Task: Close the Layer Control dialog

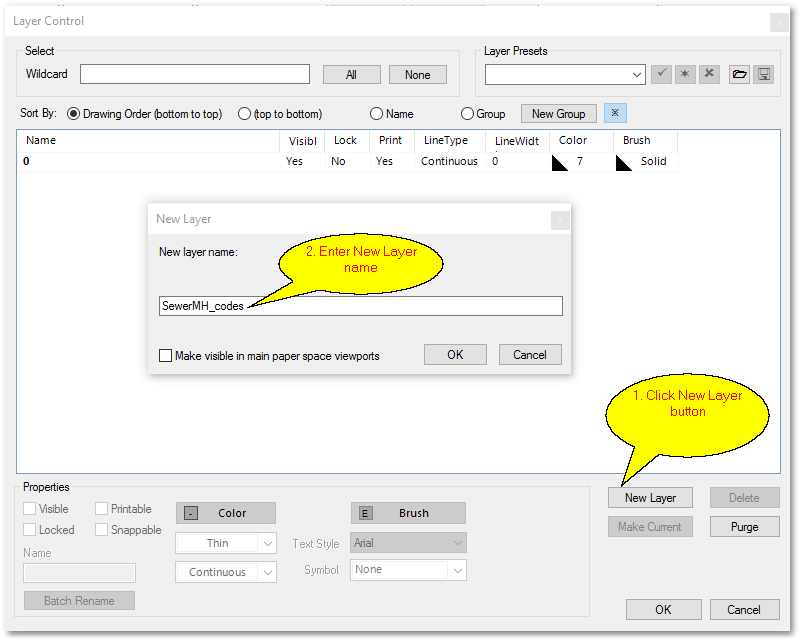Action: pyautogui.click(x=779, y=22)
